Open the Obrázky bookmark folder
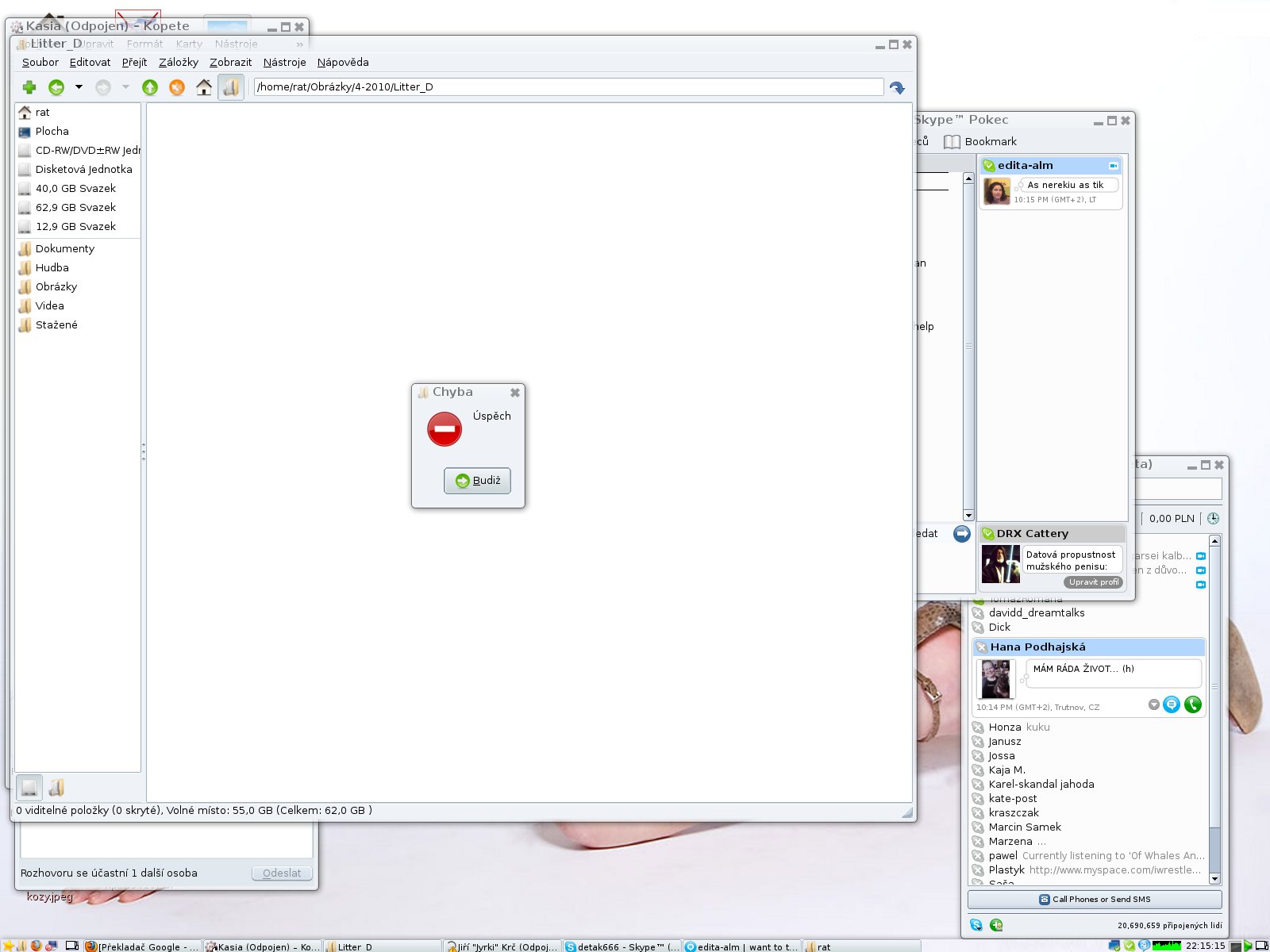This screenshot has height=952, width=1270. click(78, 287)
